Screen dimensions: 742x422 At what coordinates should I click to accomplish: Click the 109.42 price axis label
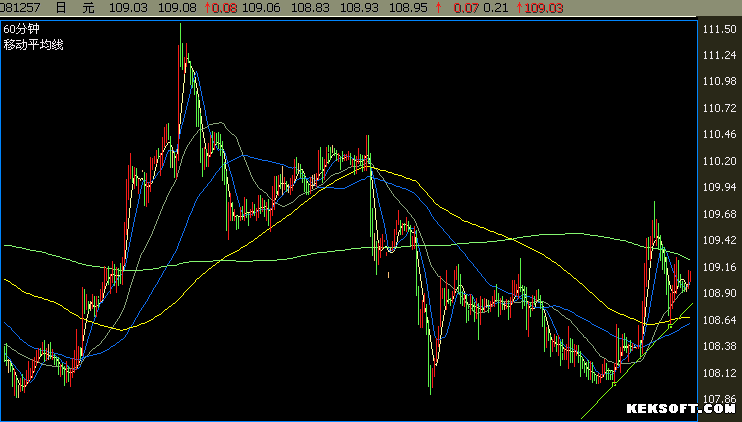[x=719, y=240]
